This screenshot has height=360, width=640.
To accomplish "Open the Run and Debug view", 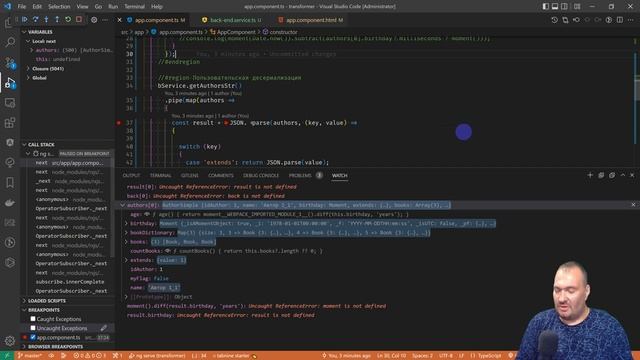I will tap(10, 83).
